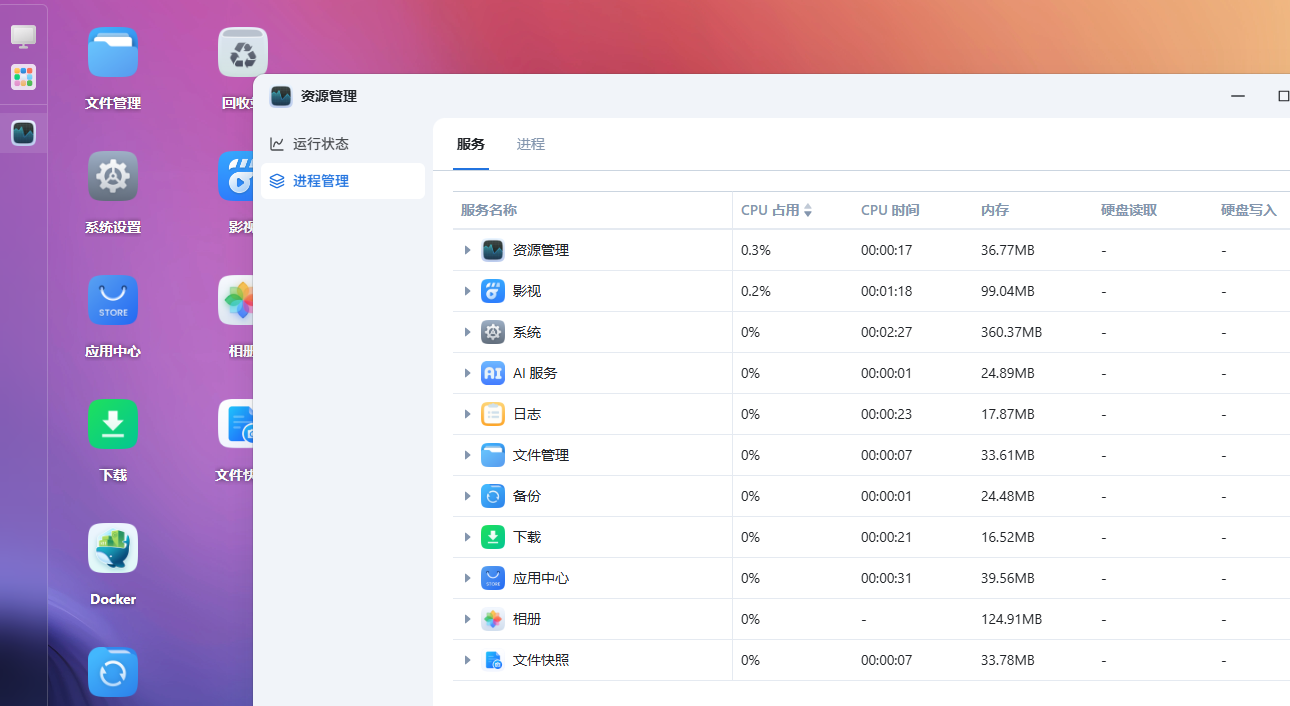Select the 服务 tab
The width and height of the screenshot is (1290, 706).
(x=471, y=144)
